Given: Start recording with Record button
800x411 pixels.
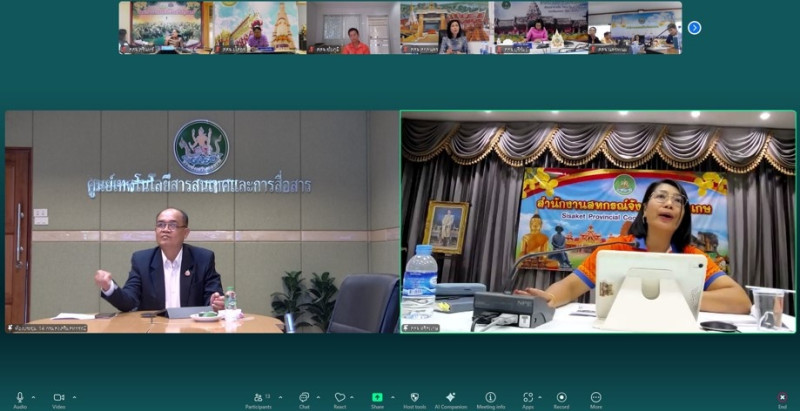Looking at the screenshot, I should click(561, 400).
